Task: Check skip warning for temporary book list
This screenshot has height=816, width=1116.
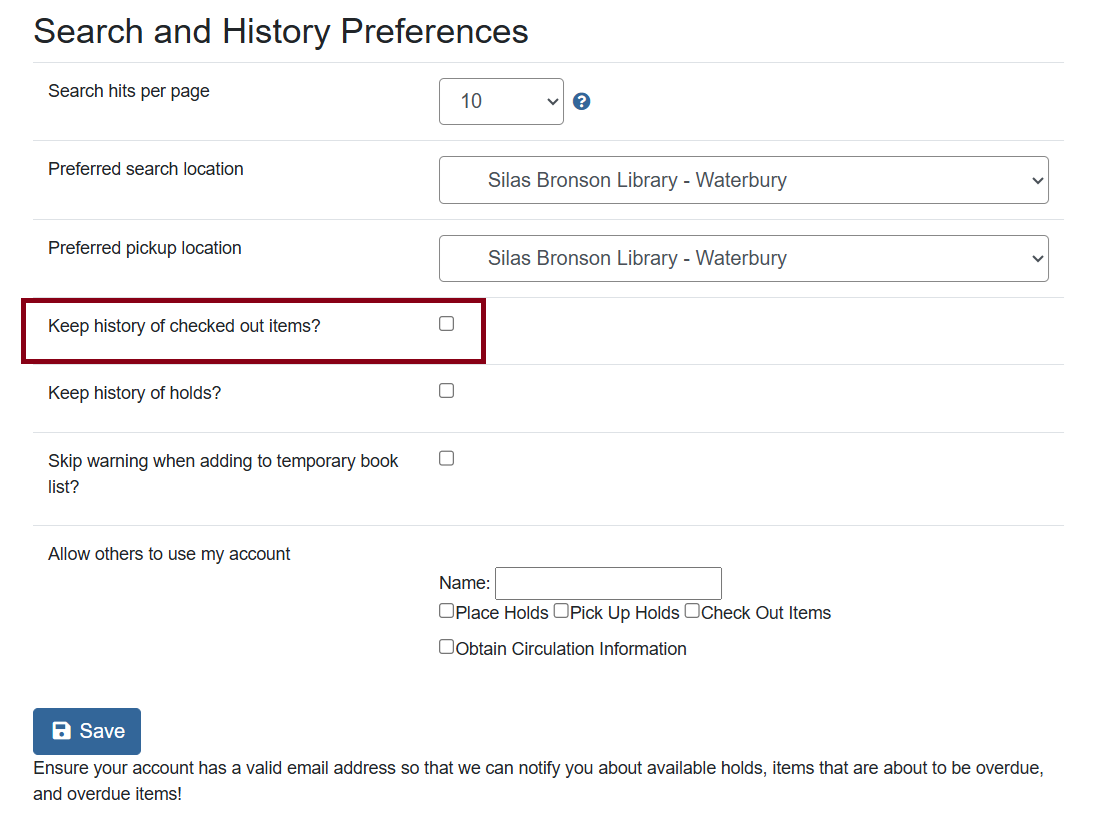Action: tap(446, 457)
